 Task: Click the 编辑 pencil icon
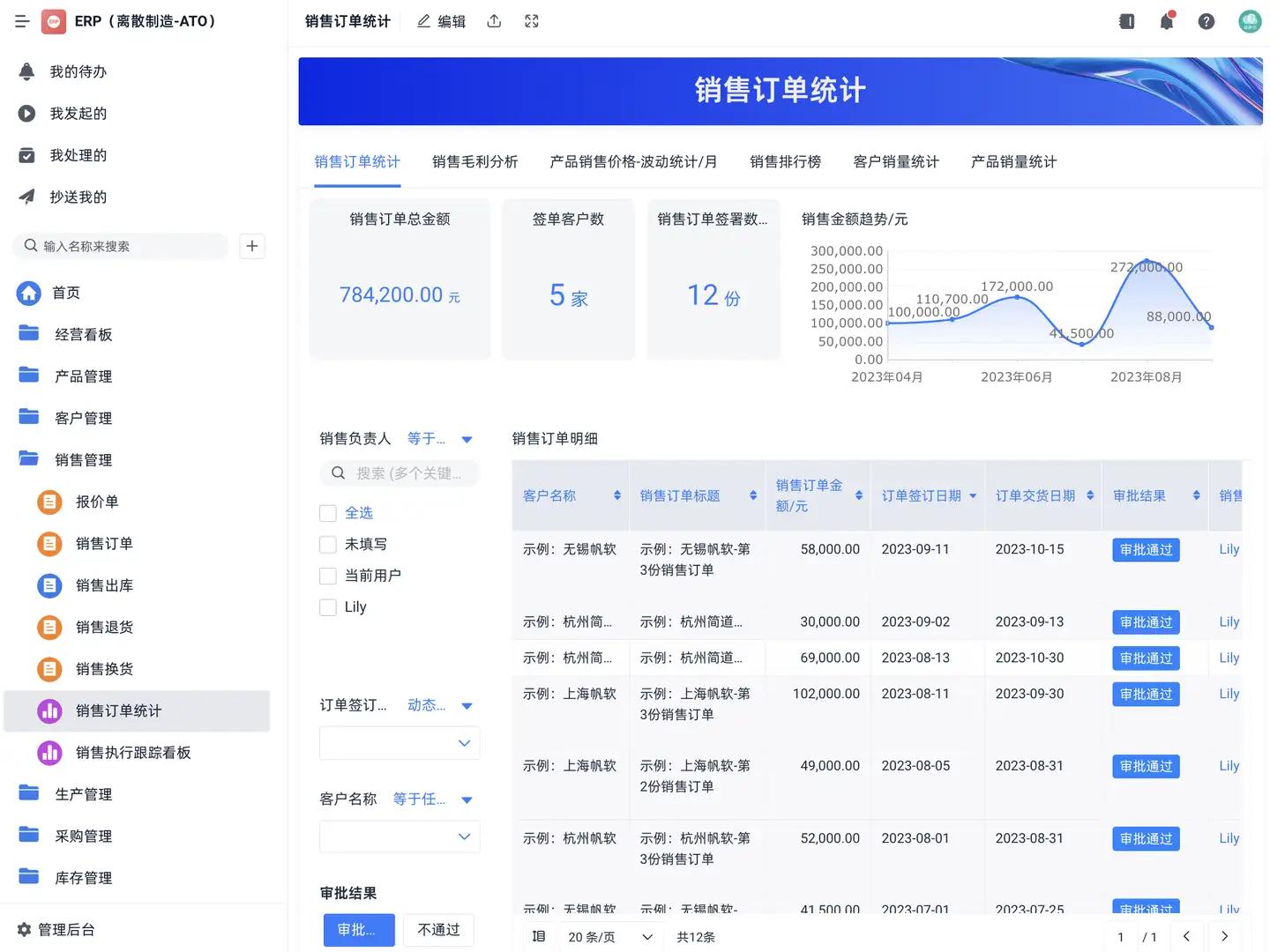coord(424,20)
